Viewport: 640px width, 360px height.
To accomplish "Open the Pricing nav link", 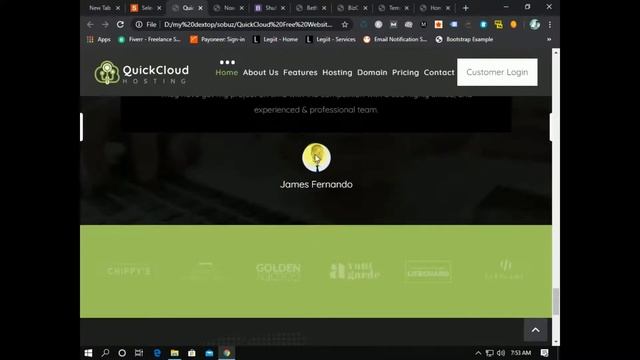I will tap(405, 72).
